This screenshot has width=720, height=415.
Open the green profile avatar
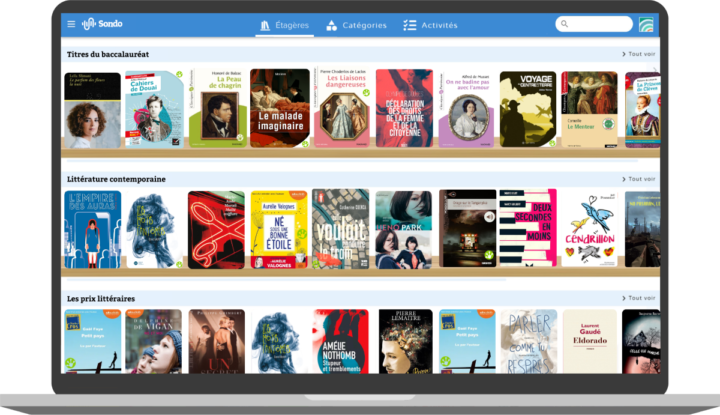[646, 24]
